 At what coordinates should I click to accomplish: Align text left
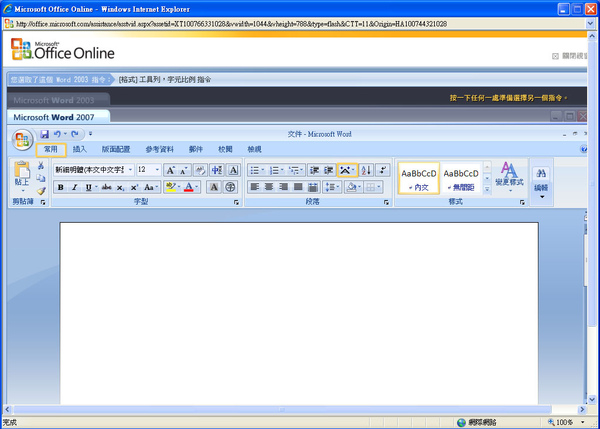click(254, 187)
